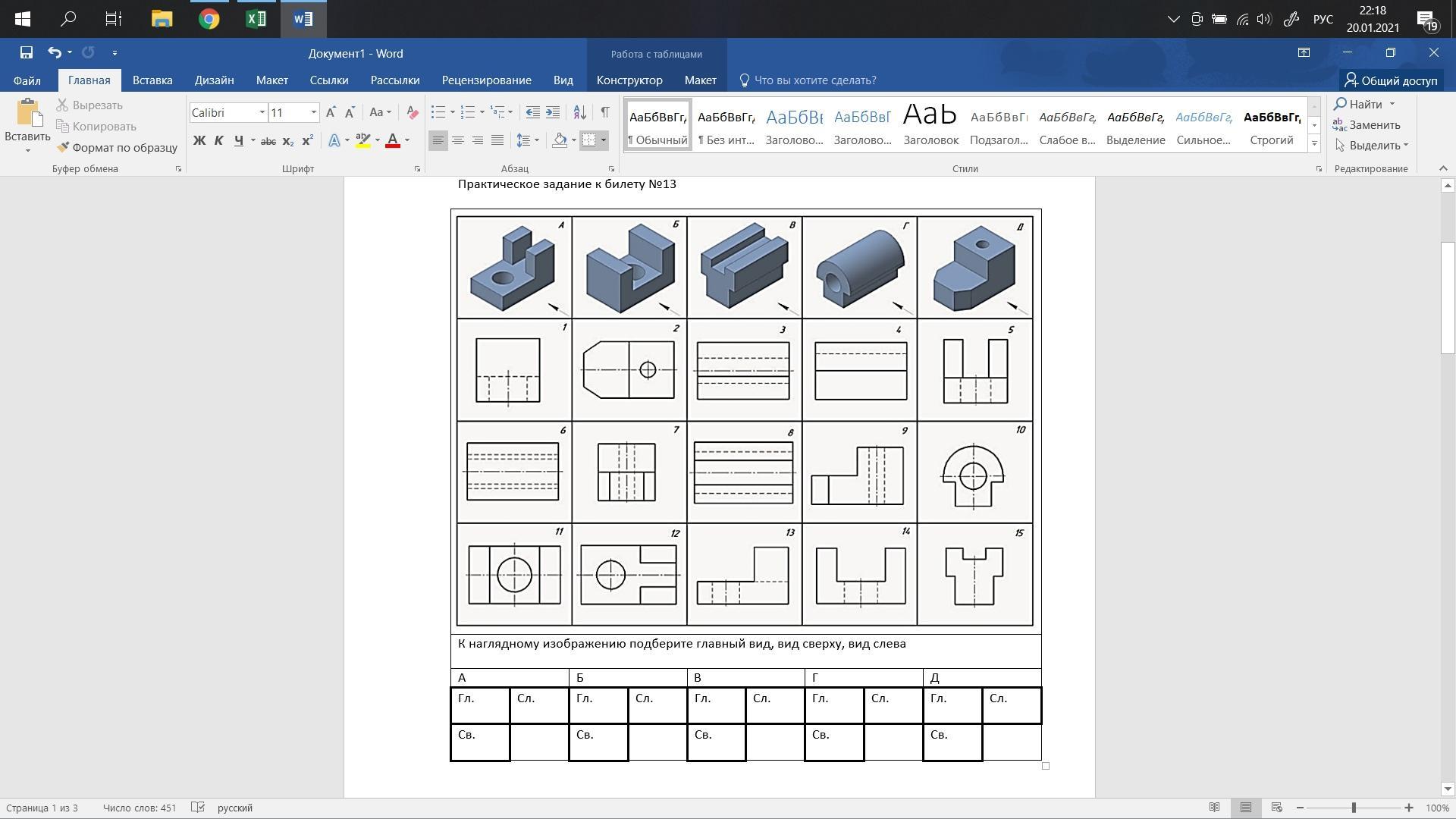Click the 'Что вы хотите сделать?' search field
The width and height of the screenshot is (1456, 819).
[814, 80]
